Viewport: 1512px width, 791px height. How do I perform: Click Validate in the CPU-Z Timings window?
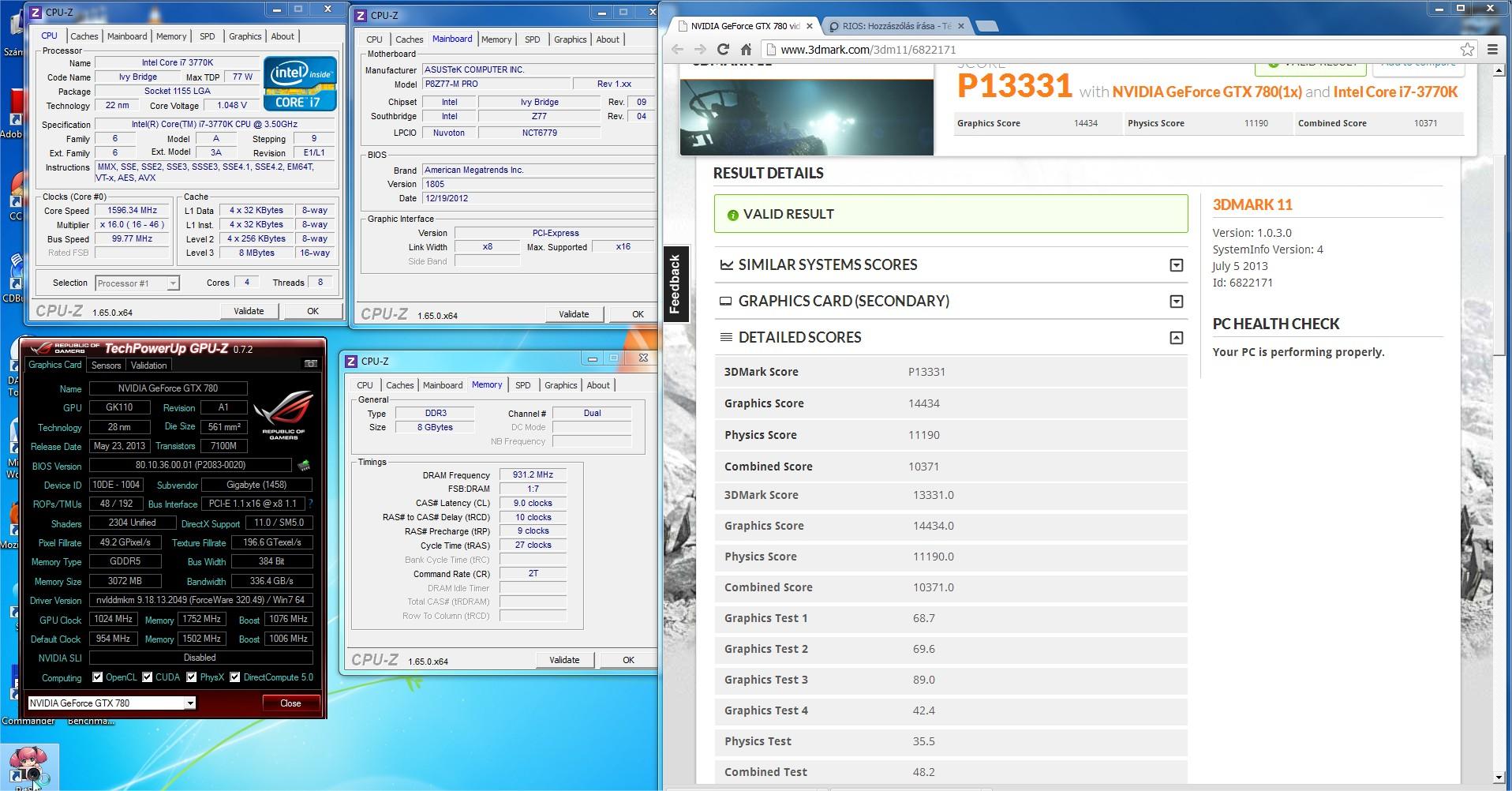point(564,660)
